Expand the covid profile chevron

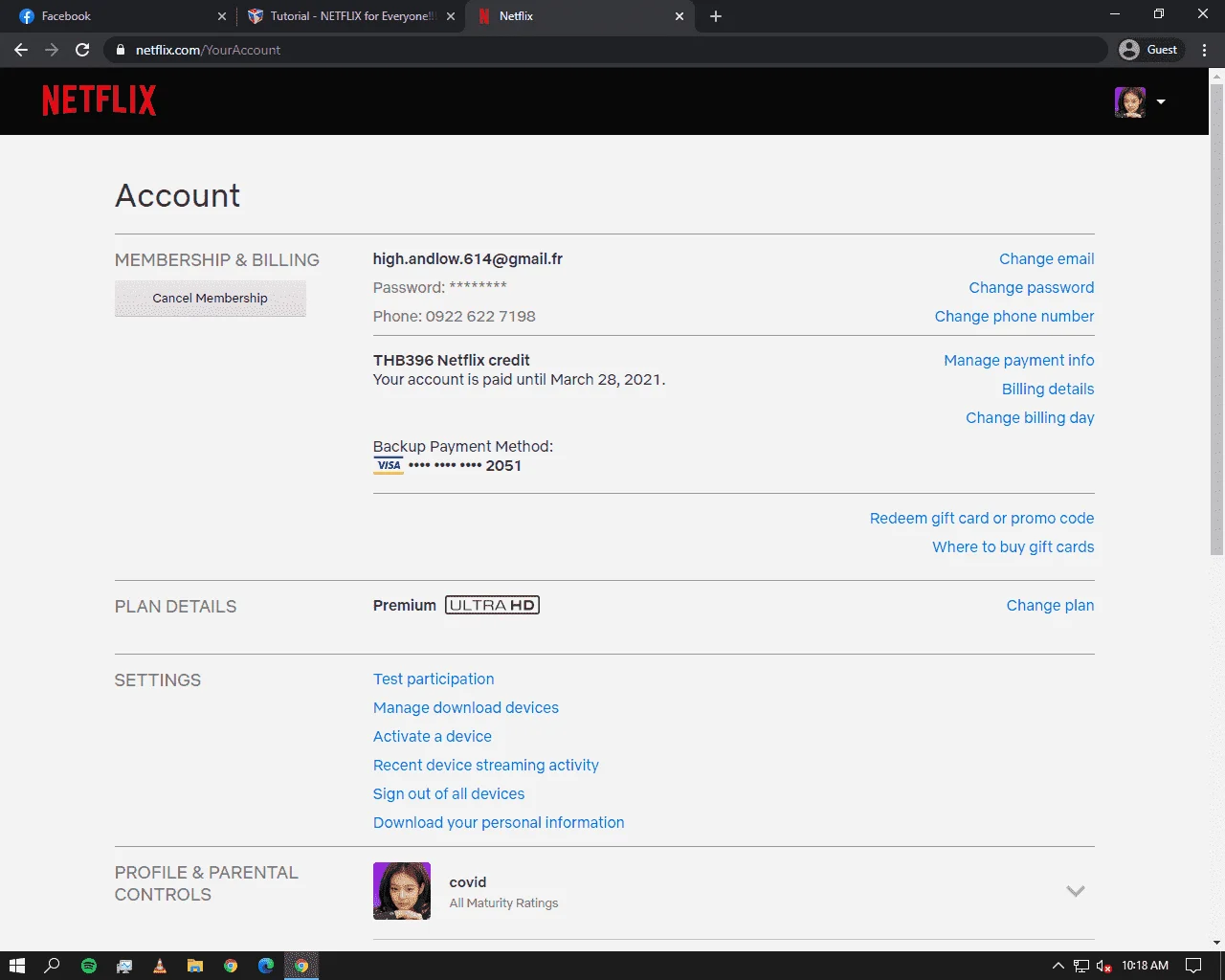tap(1076, 891)
